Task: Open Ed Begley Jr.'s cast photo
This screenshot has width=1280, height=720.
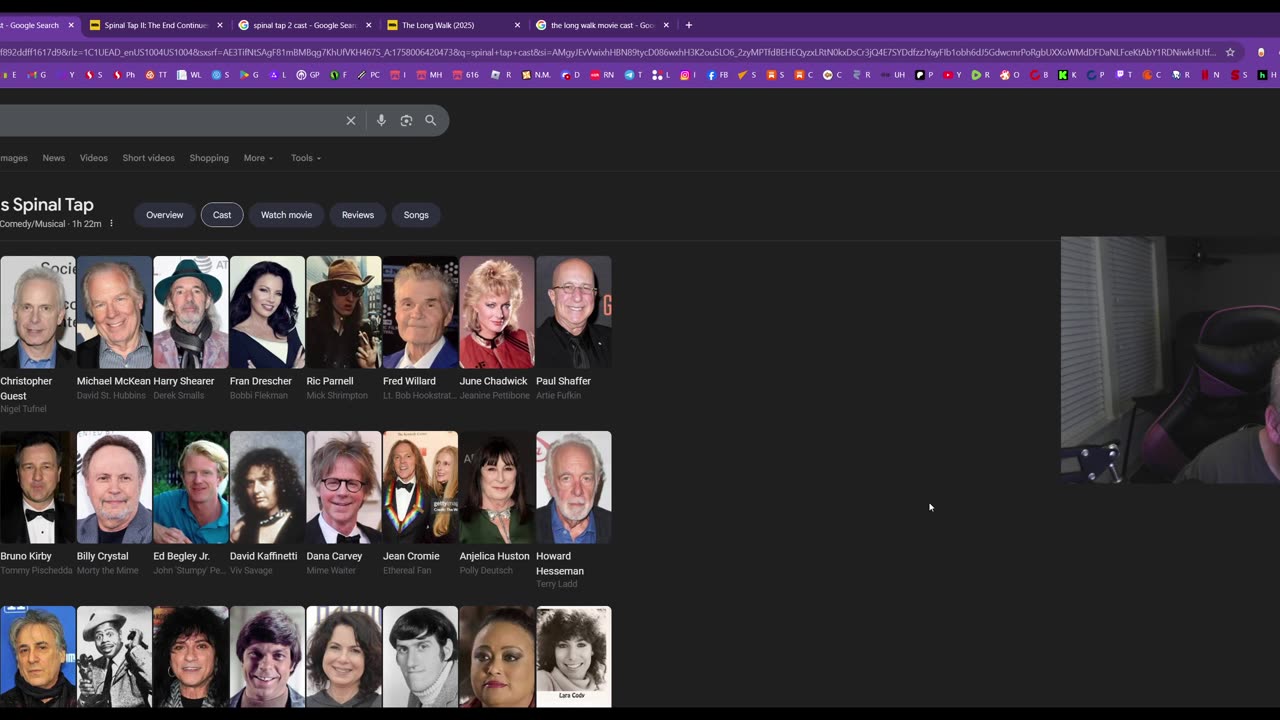Action: [x=191, y=487]
